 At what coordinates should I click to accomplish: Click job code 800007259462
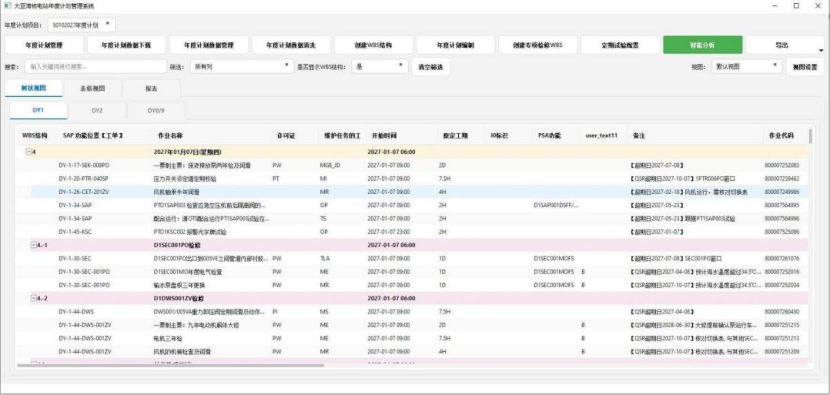[x=782, y=178]
